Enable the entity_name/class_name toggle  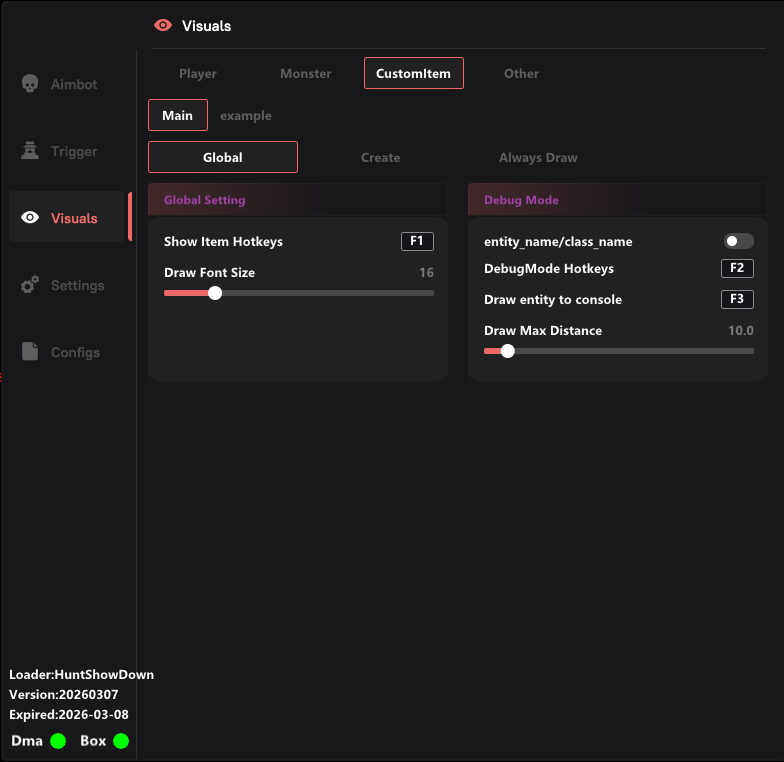pyautogui.click(x=738, y=241)
